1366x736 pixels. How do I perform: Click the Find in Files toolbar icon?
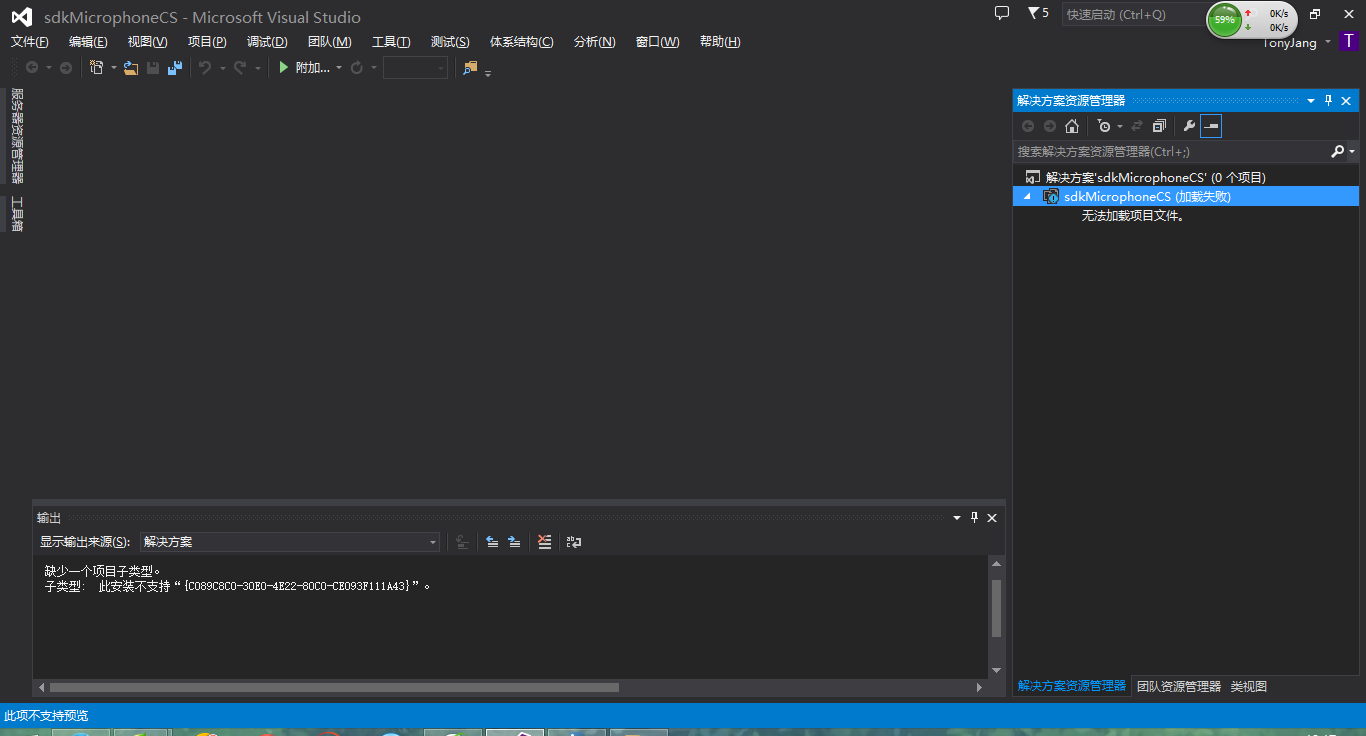pyautogui.click(x=470, y=68)
